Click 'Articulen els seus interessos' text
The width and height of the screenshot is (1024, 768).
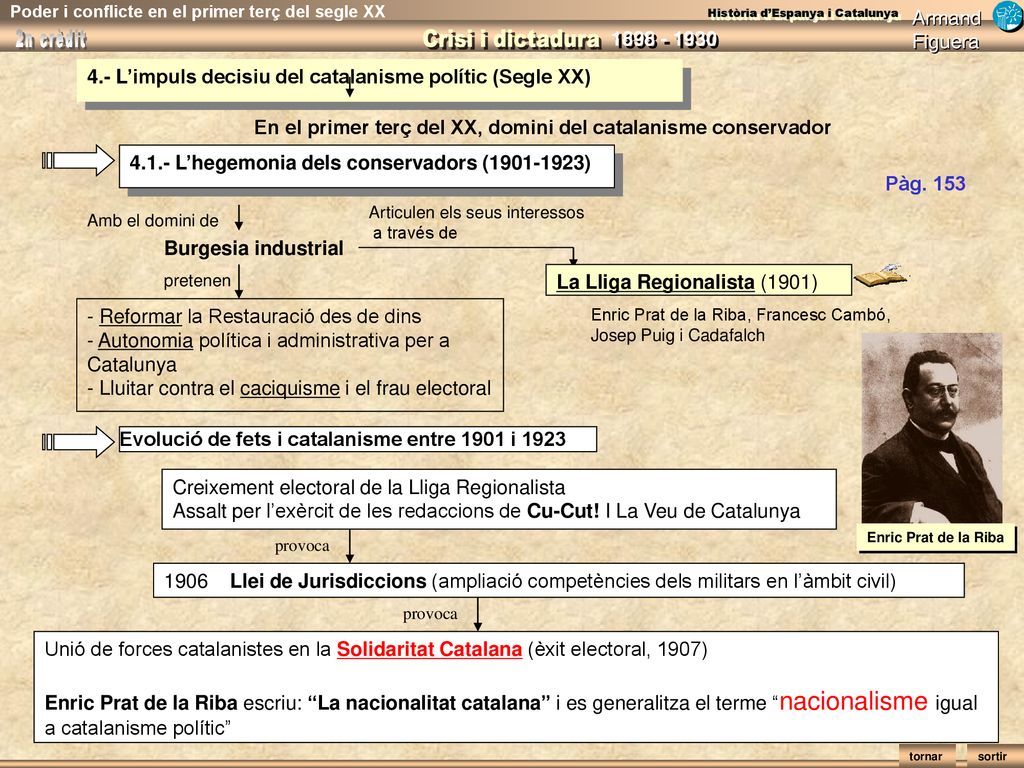476,212
